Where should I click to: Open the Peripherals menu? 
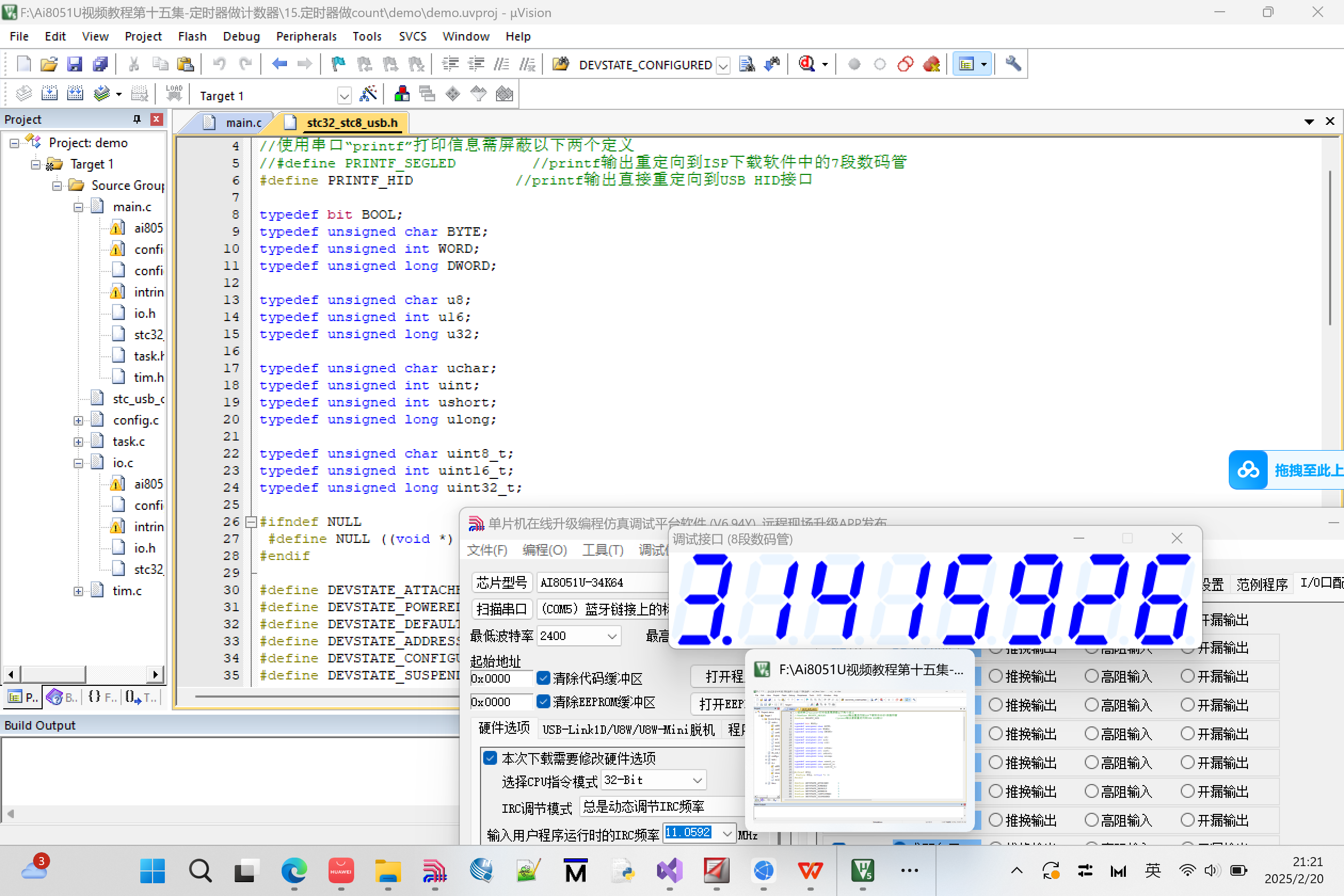(306, 37)
